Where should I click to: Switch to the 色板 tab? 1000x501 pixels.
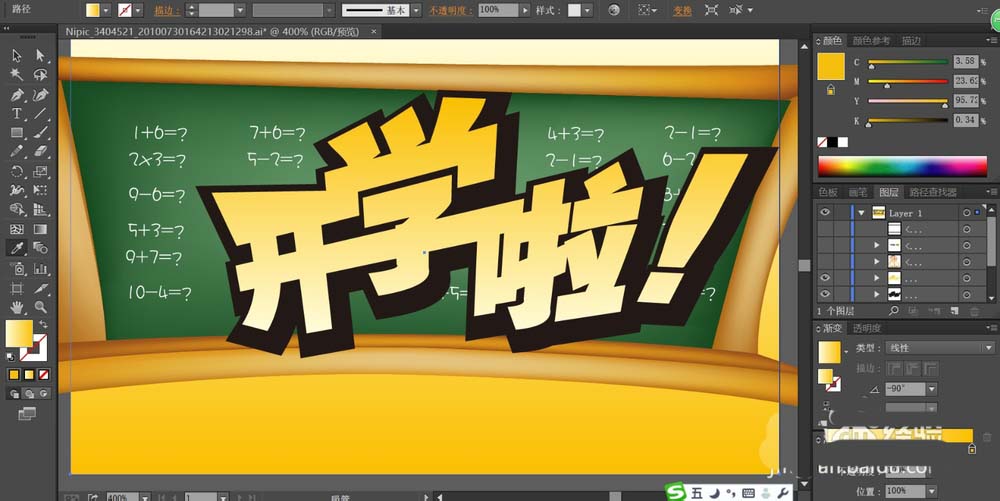pos(828,192)
